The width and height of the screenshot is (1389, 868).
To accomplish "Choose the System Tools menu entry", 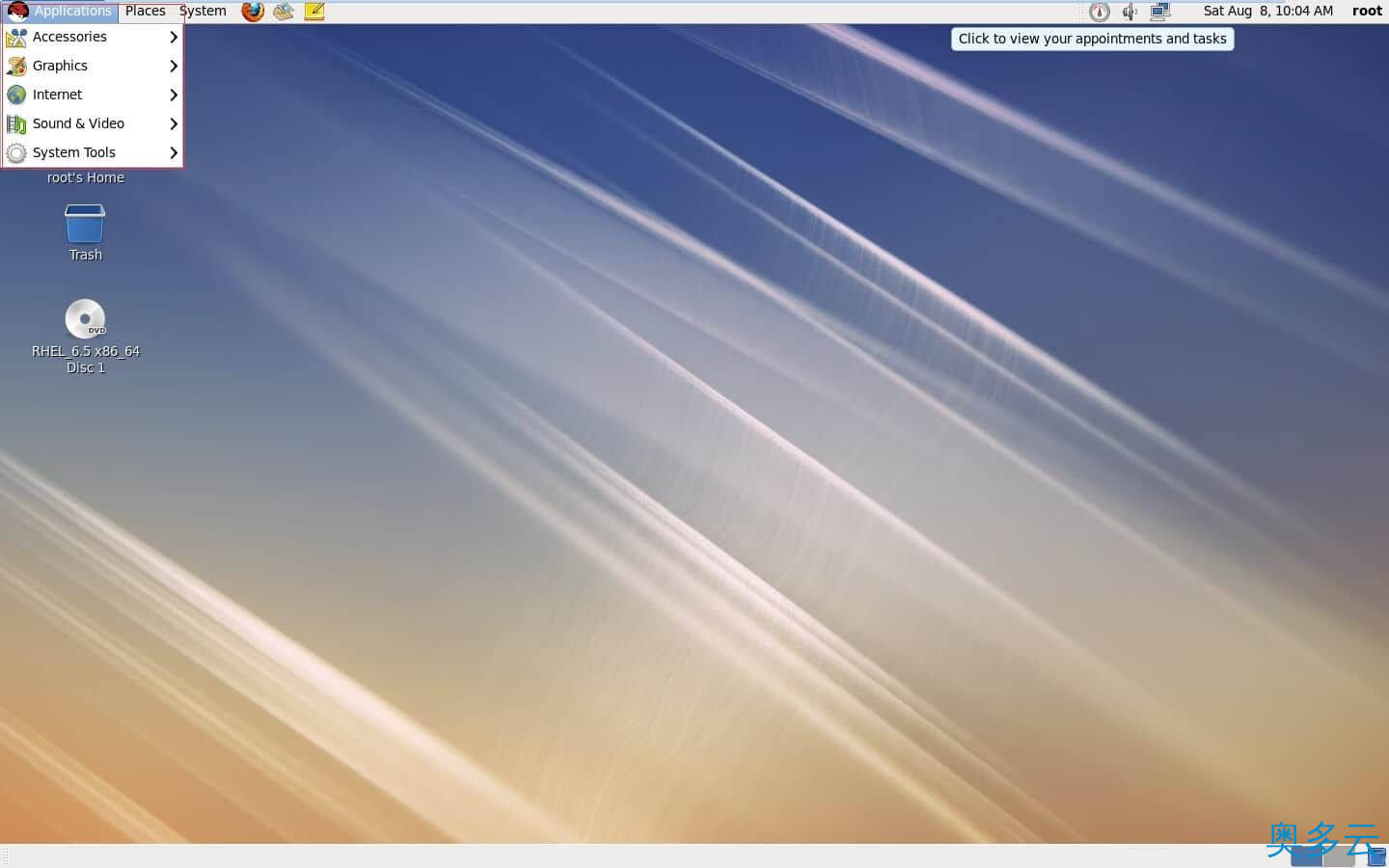I will [x=93, y=153].
